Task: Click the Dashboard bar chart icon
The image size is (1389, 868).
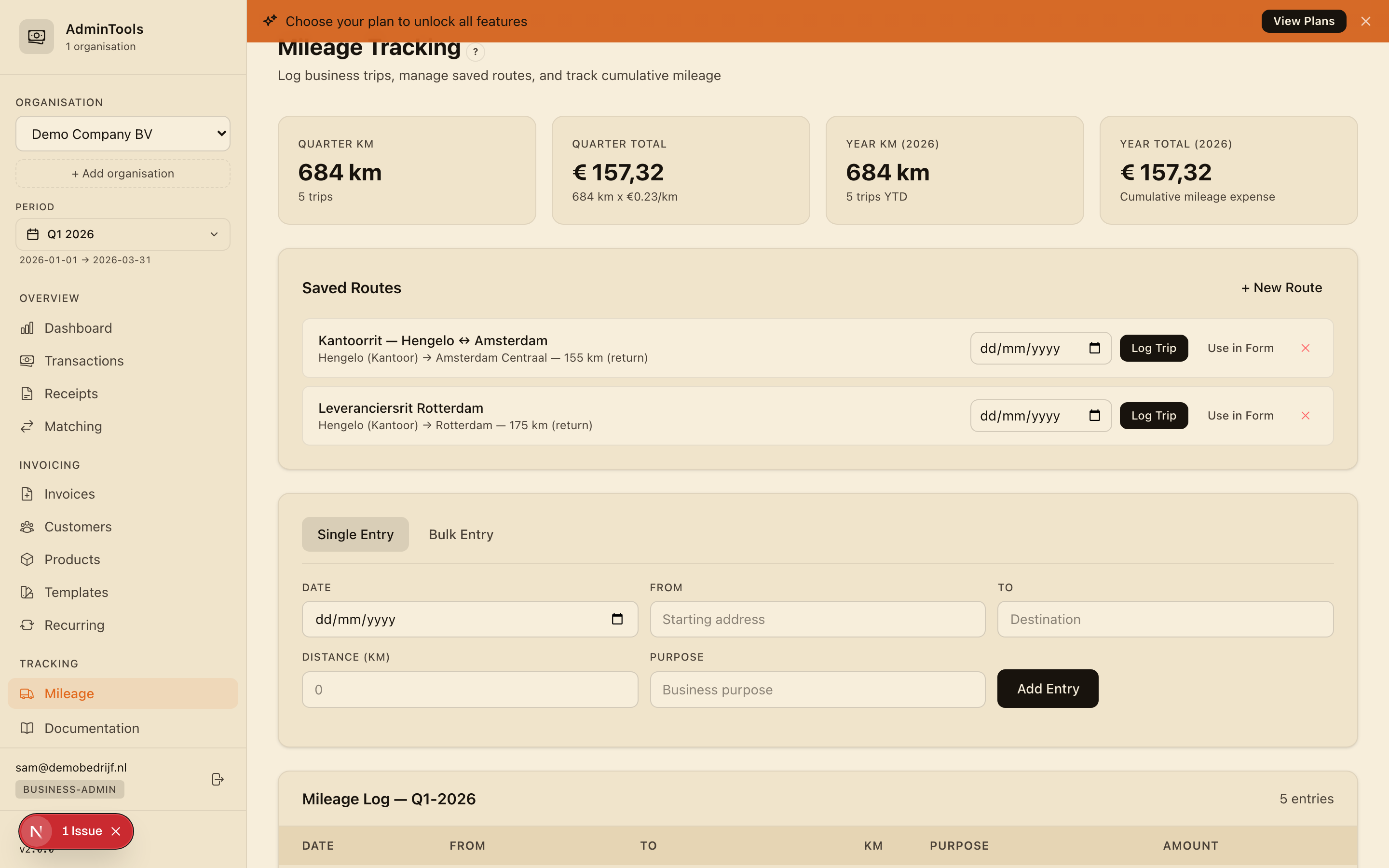Action: point(27,328)
